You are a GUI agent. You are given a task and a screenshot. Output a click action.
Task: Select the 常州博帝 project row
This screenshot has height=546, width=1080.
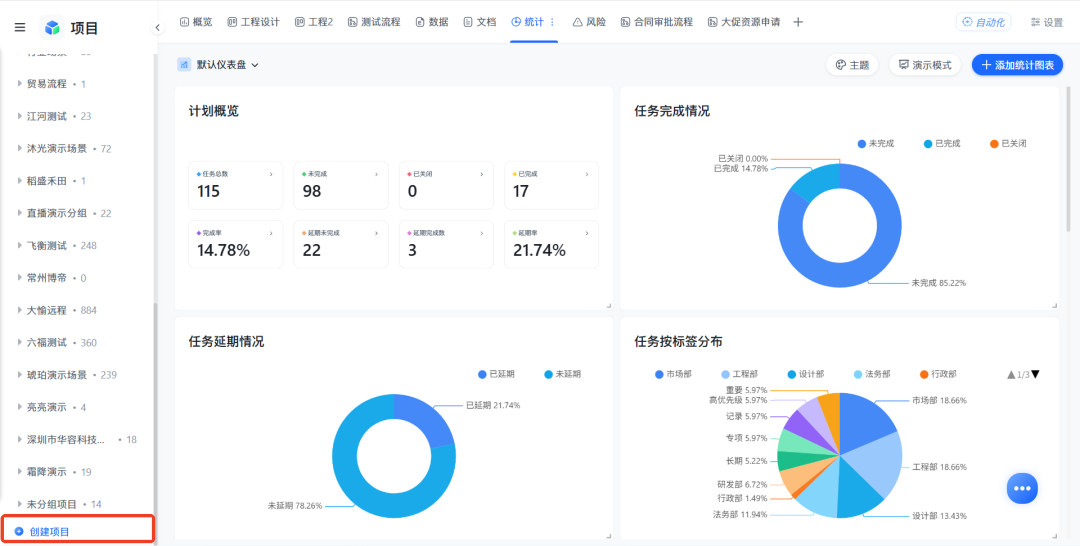[x=77, y=278]
